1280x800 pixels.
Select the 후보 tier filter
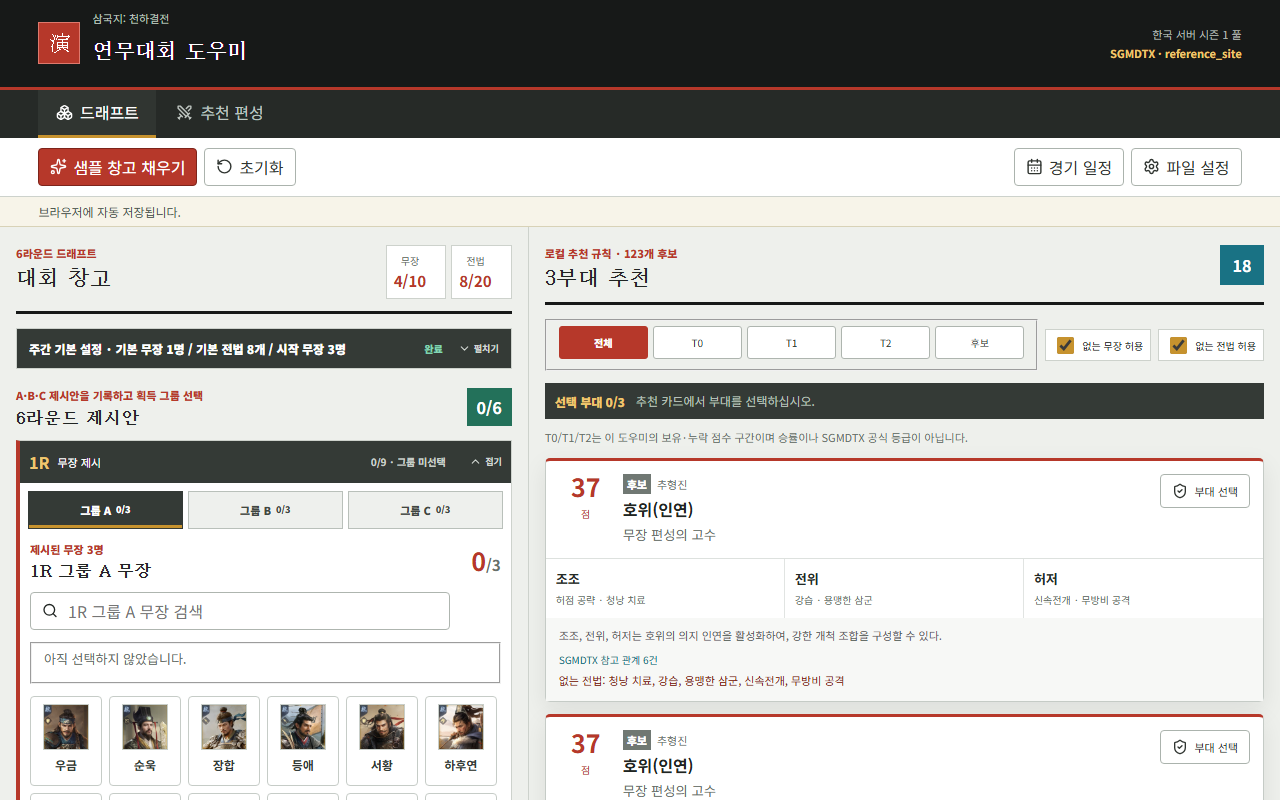point(979,342)
